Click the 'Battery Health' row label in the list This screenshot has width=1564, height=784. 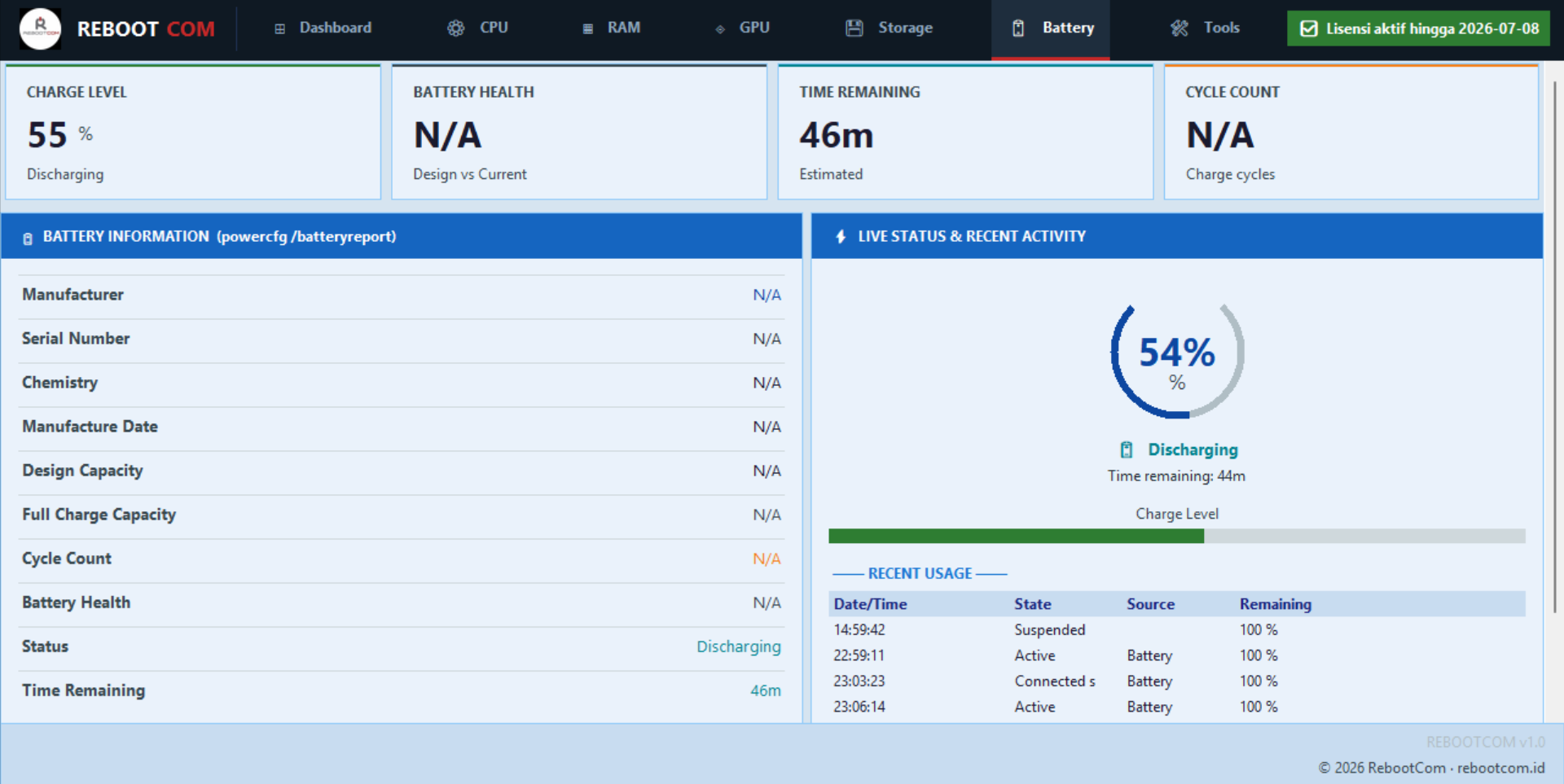click(x=76, y=602)
